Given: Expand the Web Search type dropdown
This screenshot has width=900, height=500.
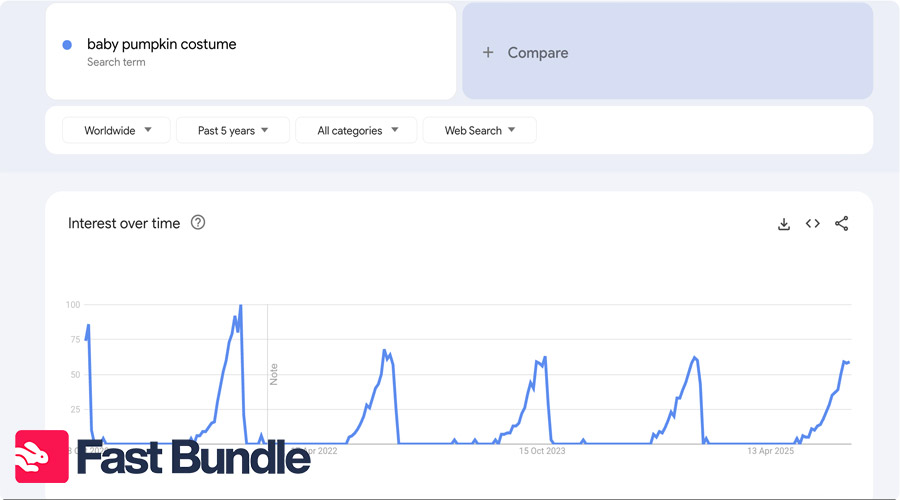Looking at the screenshot, I should pyautogui.click(x=480, y=131).
